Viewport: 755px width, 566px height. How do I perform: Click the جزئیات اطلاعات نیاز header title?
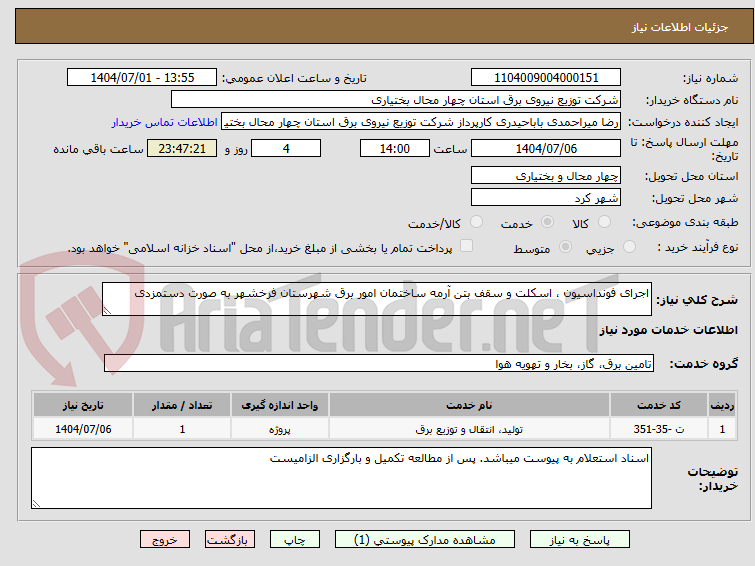pyautogui.click(x=680, y=27)
